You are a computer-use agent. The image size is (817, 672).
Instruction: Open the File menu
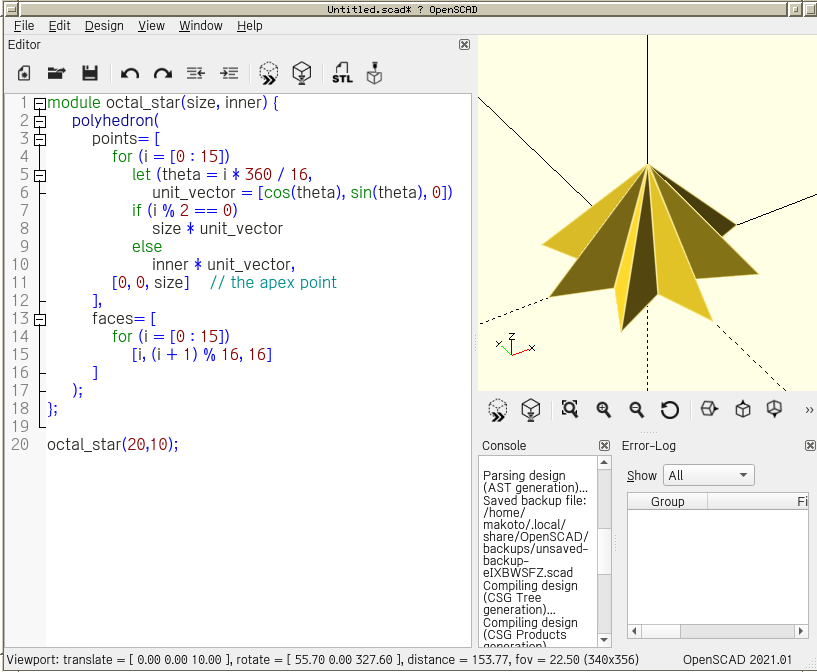(x=24, y=26)
